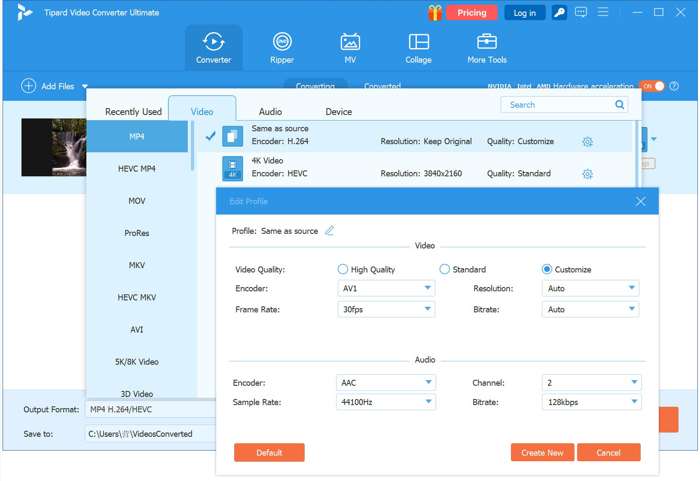Select MP4 format category
Image resolution: width=700 pixels, height=481 pixels.
[137, 136]
